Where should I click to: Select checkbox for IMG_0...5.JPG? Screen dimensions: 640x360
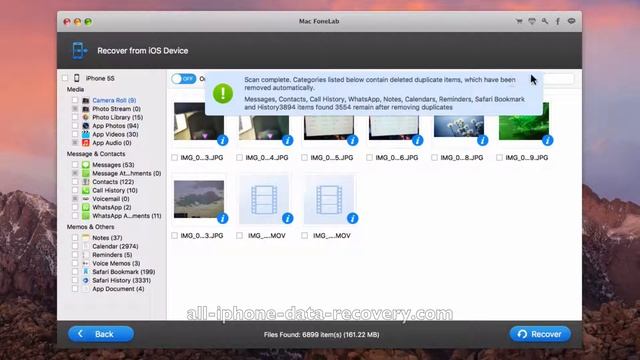[304, 158]
